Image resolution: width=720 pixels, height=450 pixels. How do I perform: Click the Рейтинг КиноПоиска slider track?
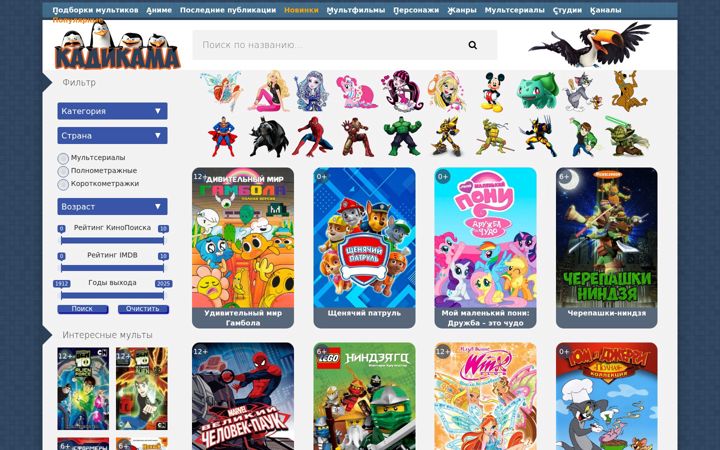pos(112,241)
